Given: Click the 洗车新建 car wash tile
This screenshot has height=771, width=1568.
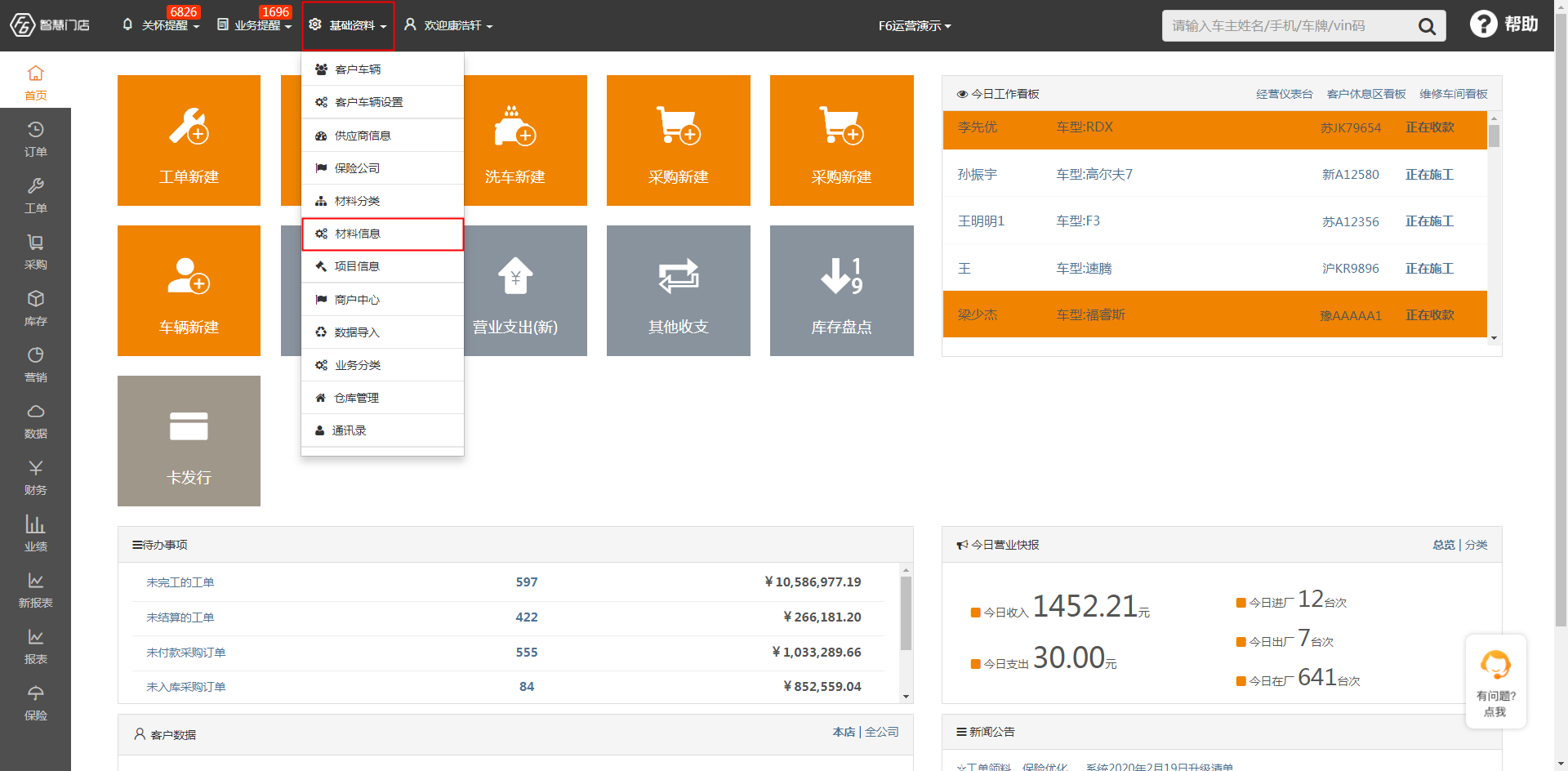Looking at the screenshot, I should click(x=525, y=140).
